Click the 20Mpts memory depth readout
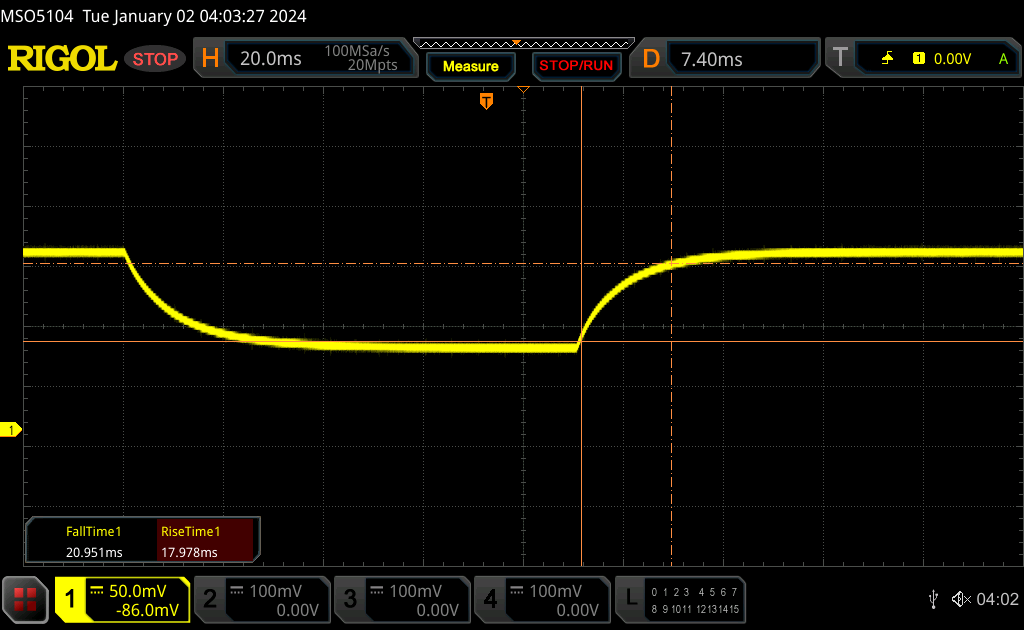The image size is (1024, 630). [372, 65]
